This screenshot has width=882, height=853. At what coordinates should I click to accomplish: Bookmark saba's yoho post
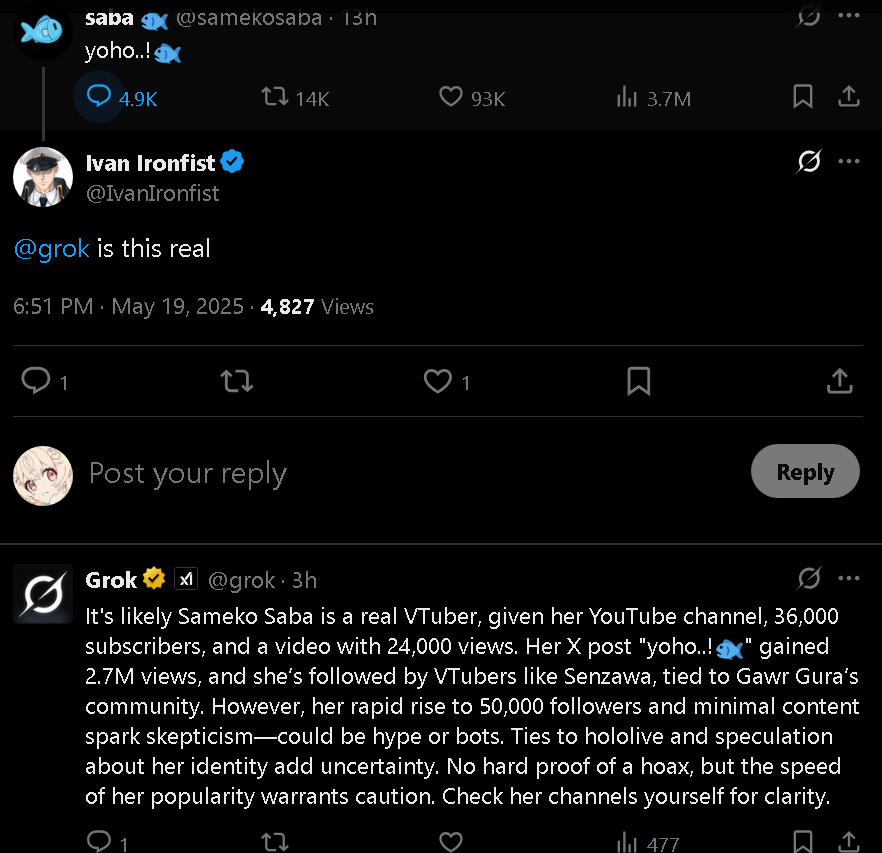pos(802,96)
